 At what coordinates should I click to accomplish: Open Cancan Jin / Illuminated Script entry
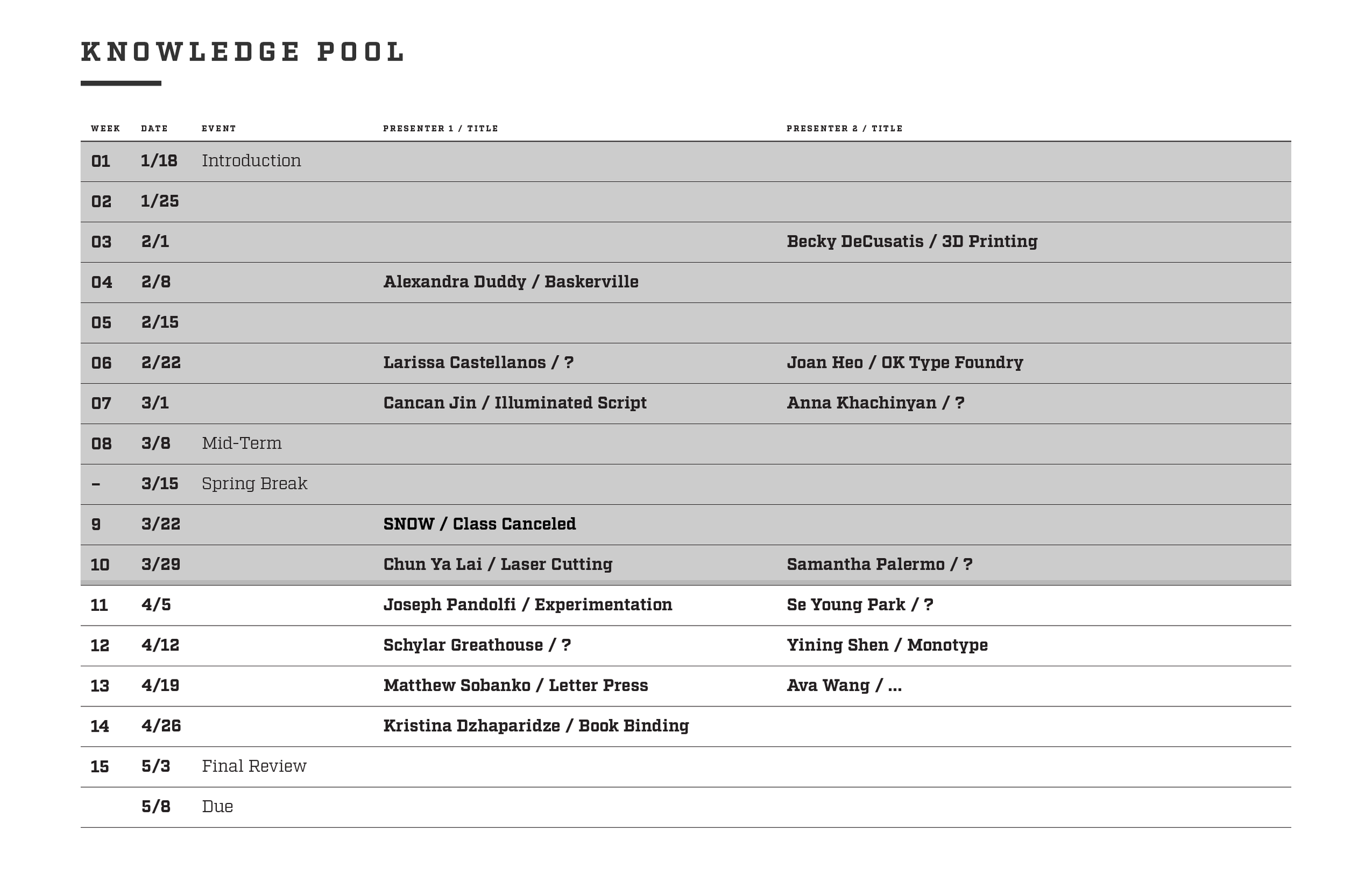coord(515,403)
